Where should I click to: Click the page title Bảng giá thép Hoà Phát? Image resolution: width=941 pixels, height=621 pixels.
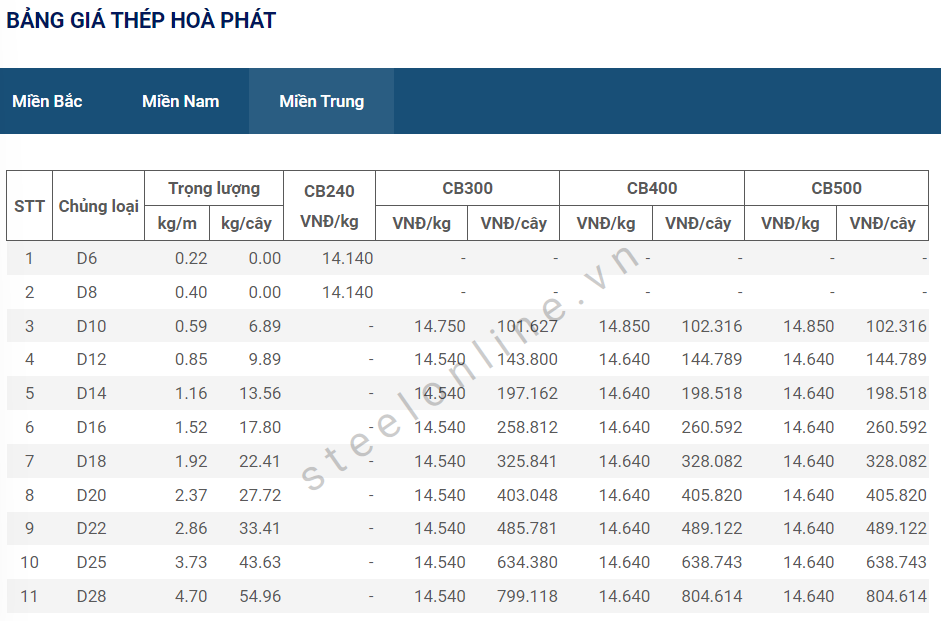click(141, 20)
